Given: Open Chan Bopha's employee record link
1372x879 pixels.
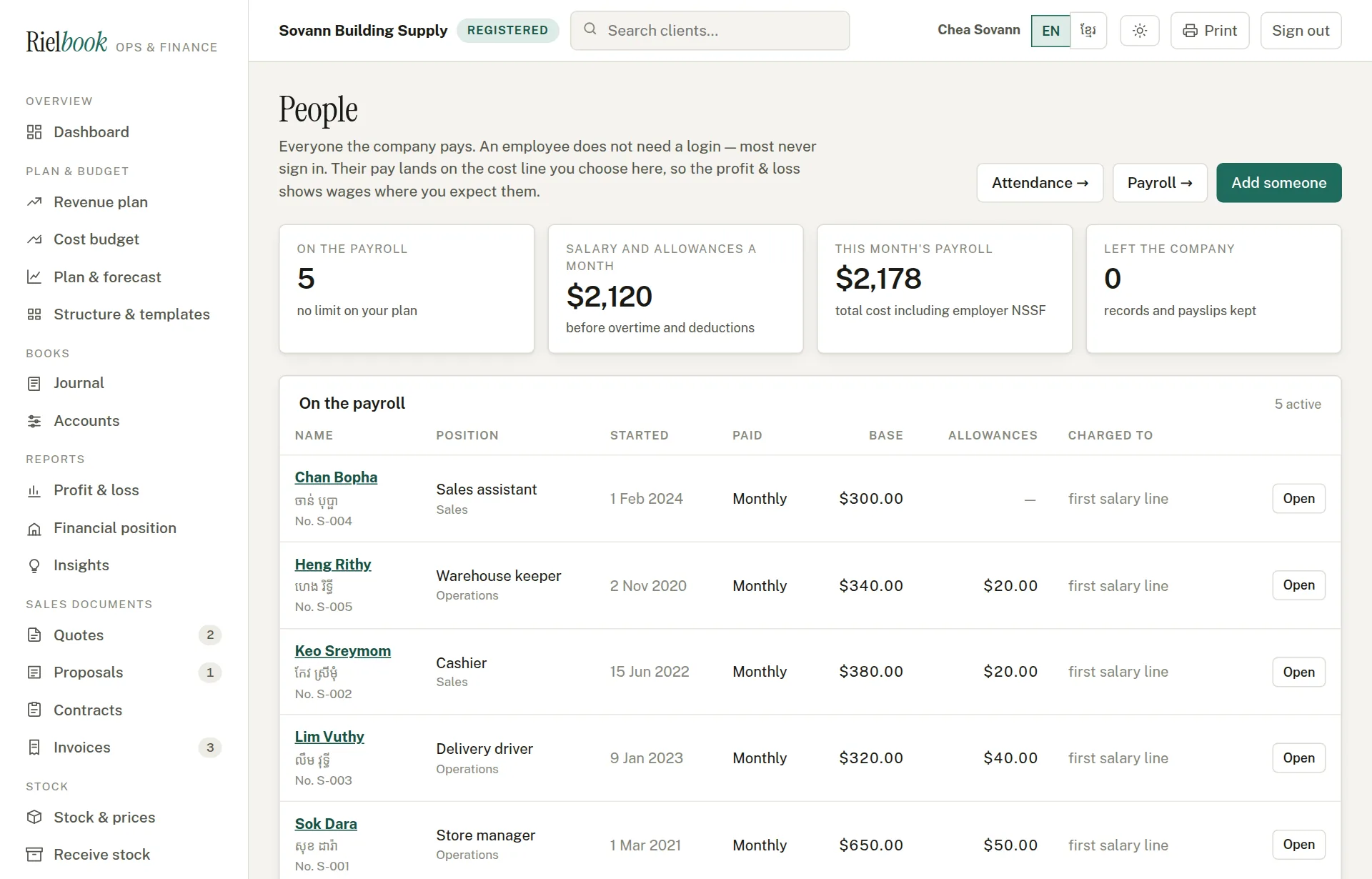Looking at the screenshot, I should (x=336, y=477).
